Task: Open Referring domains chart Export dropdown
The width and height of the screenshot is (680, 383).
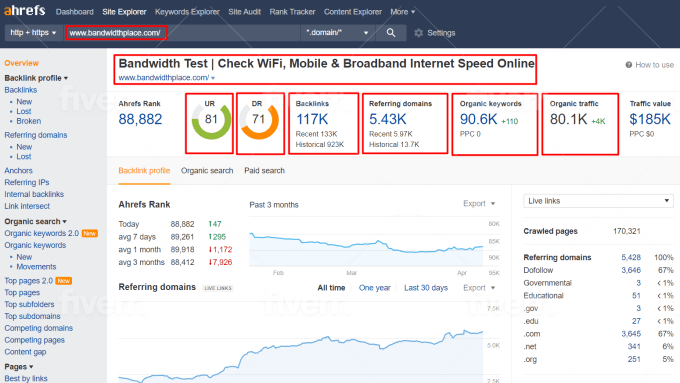Action: (x=479, y=288)
